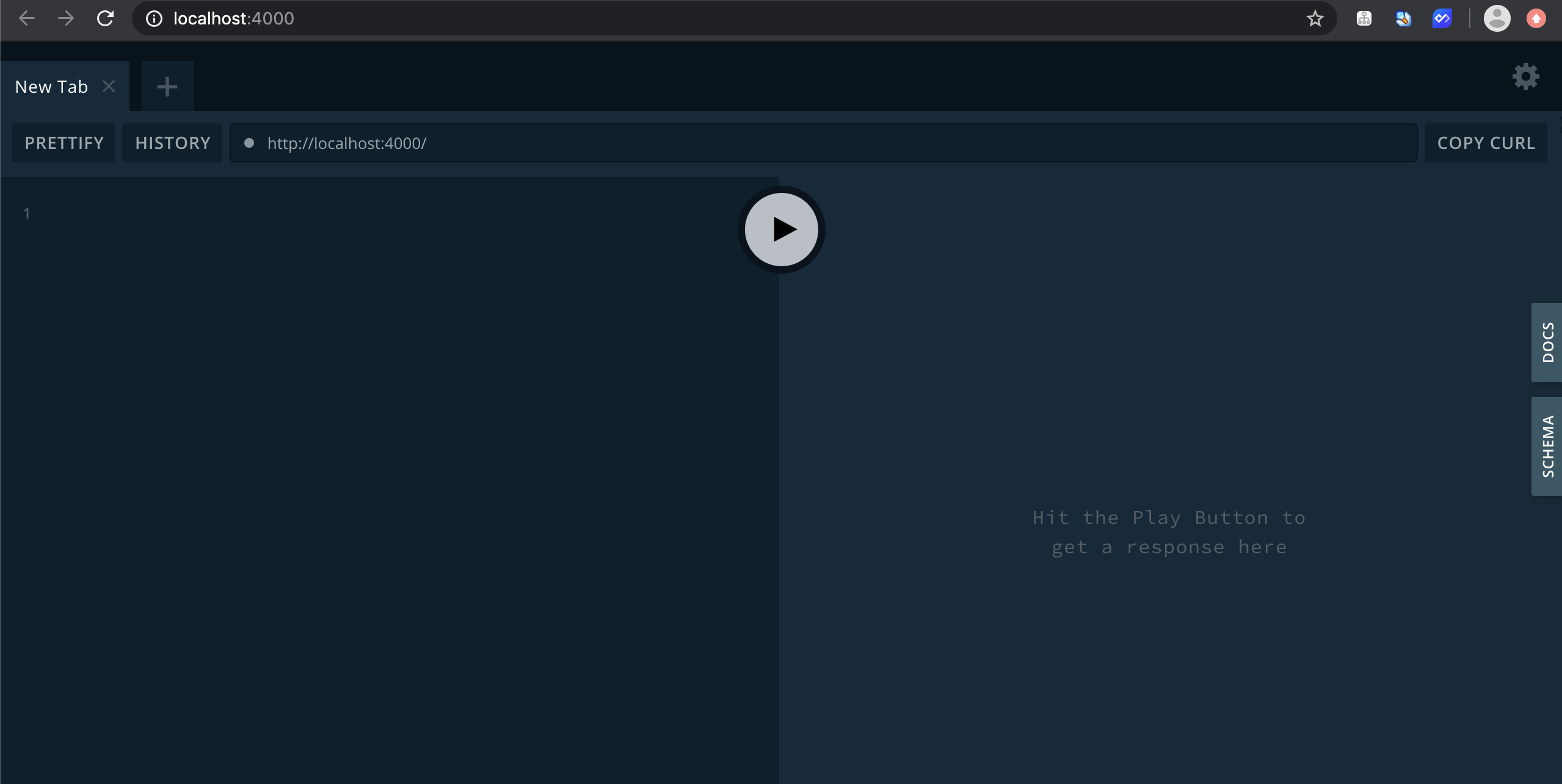Select the New Tab query tab
Image resolution: width=1562 pixels, height=784 pixels.
tap(51, 87)
